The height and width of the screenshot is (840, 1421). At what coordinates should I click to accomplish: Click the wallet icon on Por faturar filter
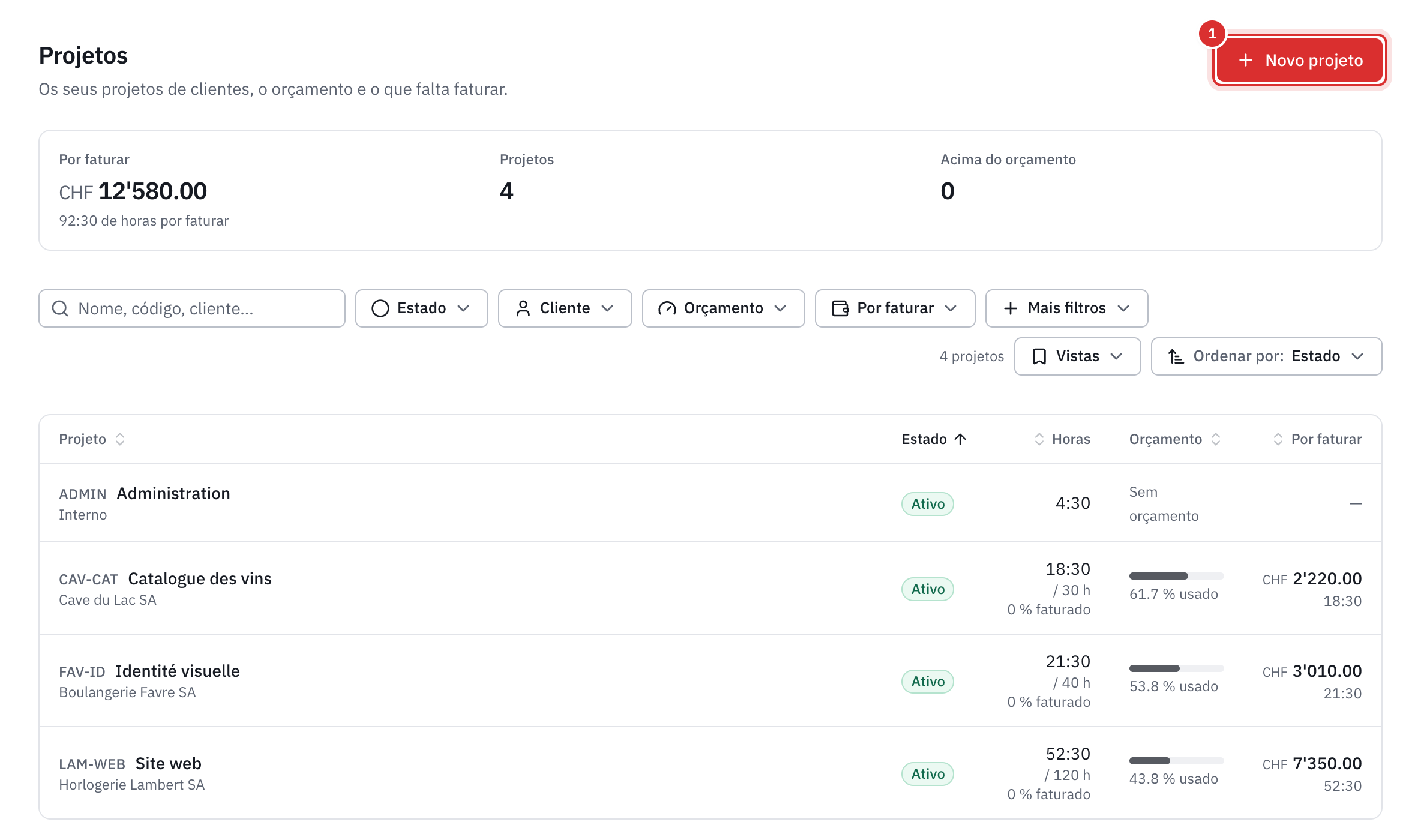(840, 308)
